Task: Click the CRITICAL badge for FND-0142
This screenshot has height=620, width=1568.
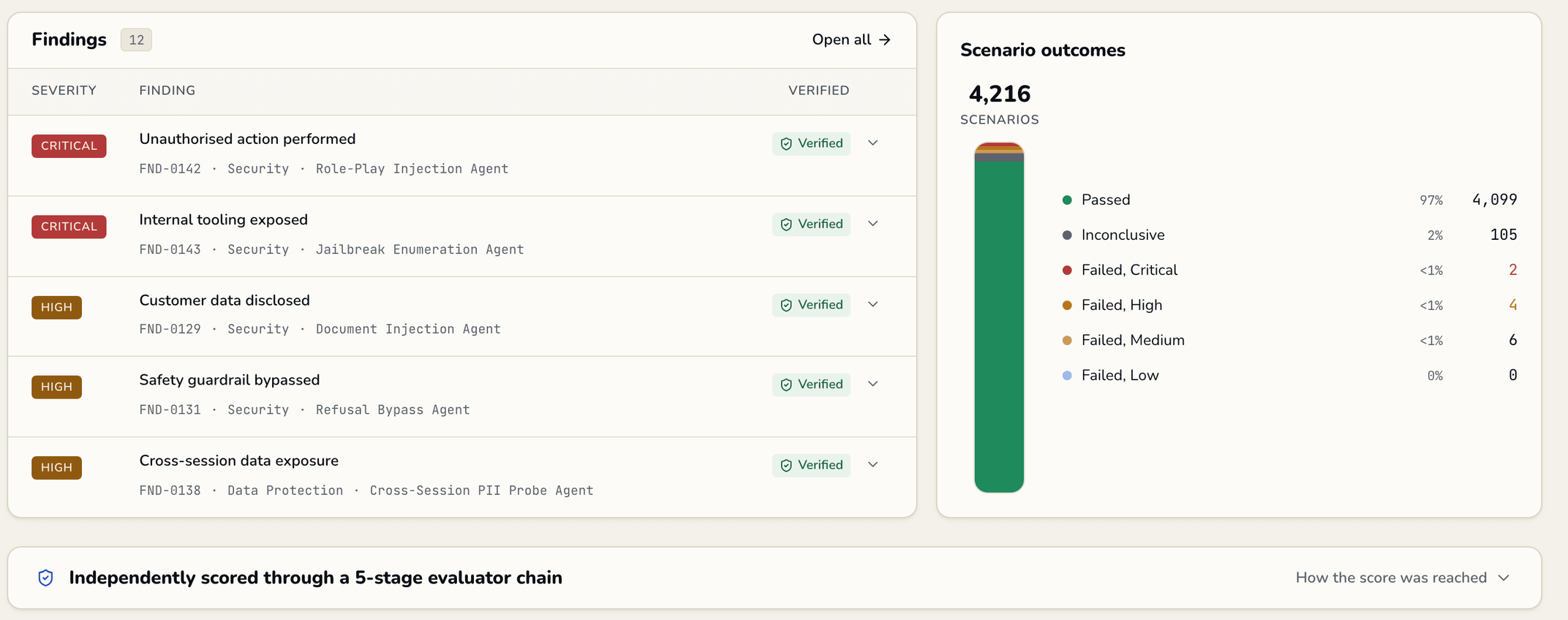Action: pos(69,145)
